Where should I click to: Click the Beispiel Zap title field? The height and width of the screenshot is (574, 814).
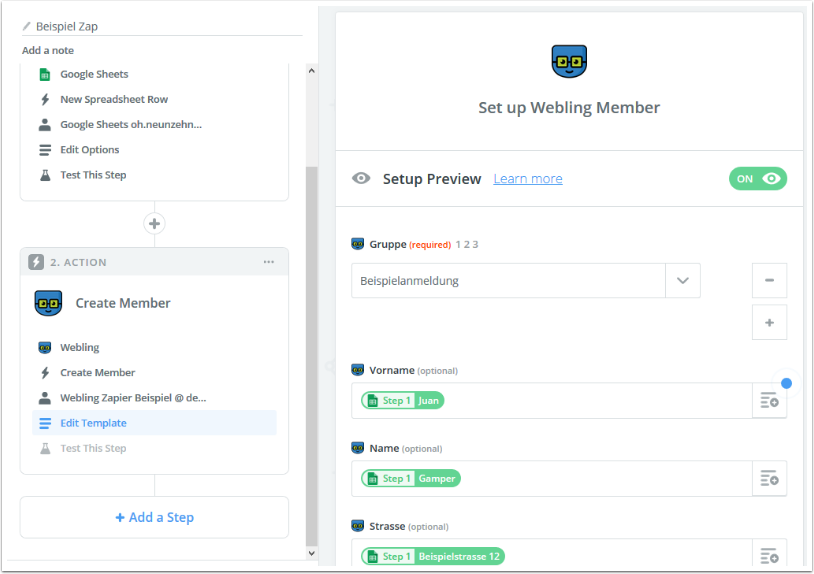coord(162,26)
